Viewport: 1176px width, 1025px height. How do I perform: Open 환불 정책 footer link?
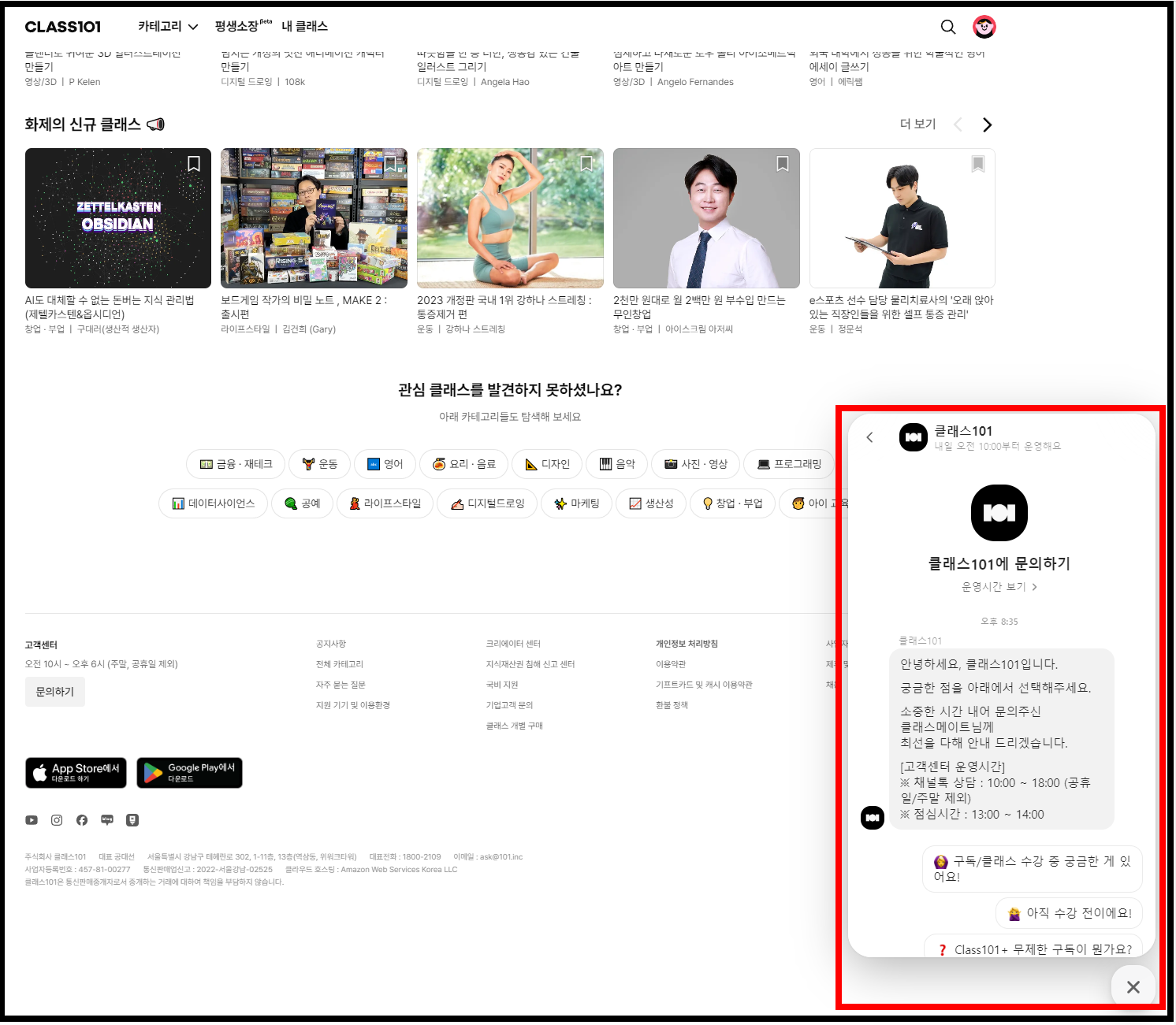[x=672, y=705]
